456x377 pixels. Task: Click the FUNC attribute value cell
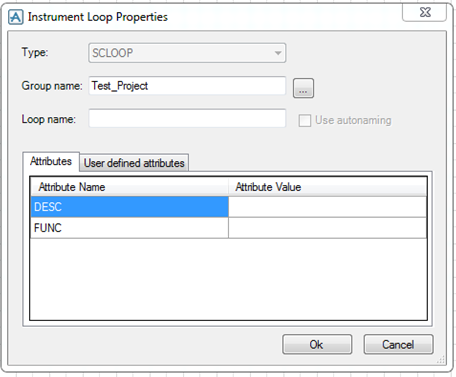(327, 228)
